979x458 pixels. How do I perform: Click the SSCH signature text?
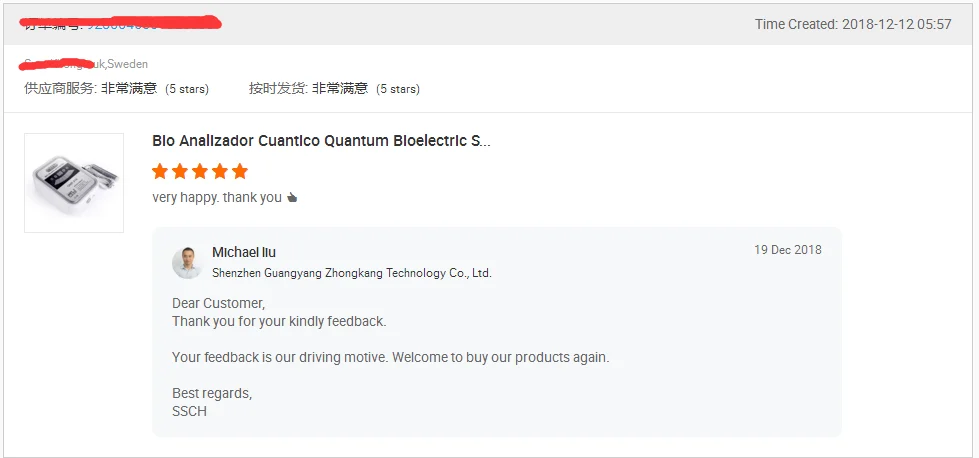click(189, 411)
